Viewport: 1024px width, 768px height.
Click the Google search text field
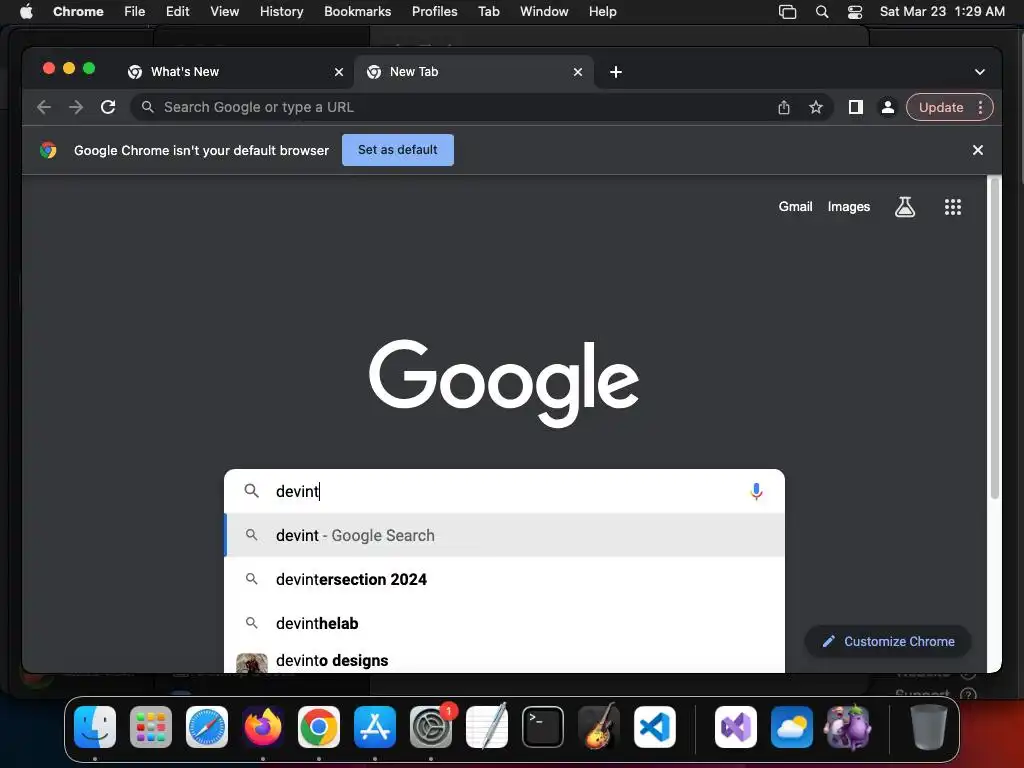click(x=504, y=491)
